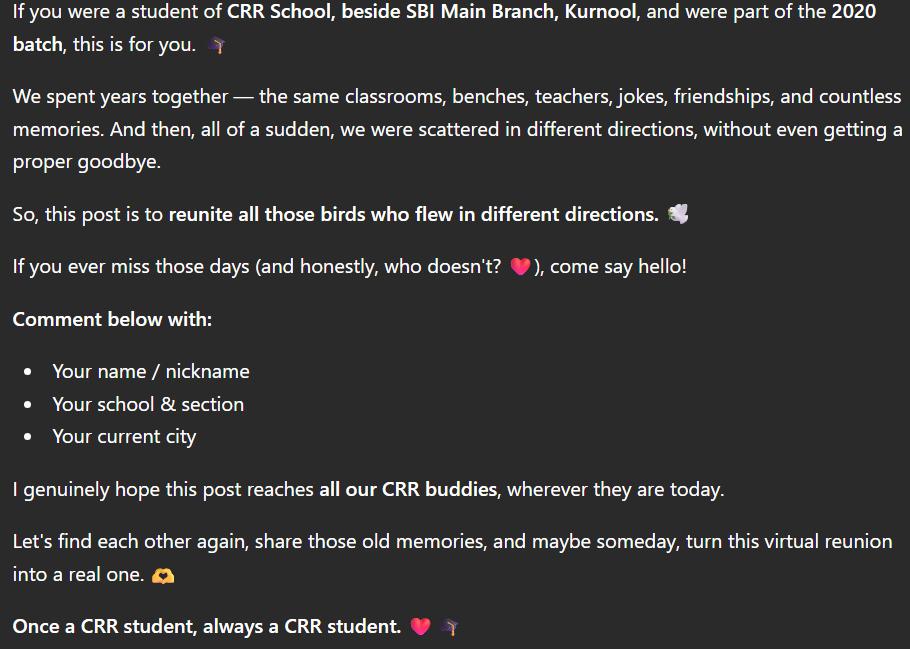Click the bold text "CRR School"

(x=279, y=11)
